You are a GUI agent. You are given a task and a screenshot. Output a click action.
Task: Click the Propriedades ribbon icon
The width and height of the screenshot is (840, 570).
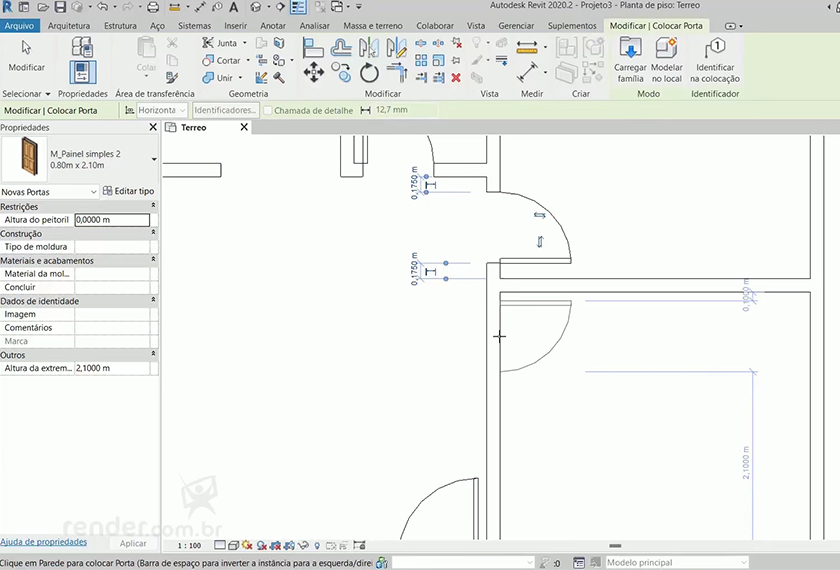(82, 72)
